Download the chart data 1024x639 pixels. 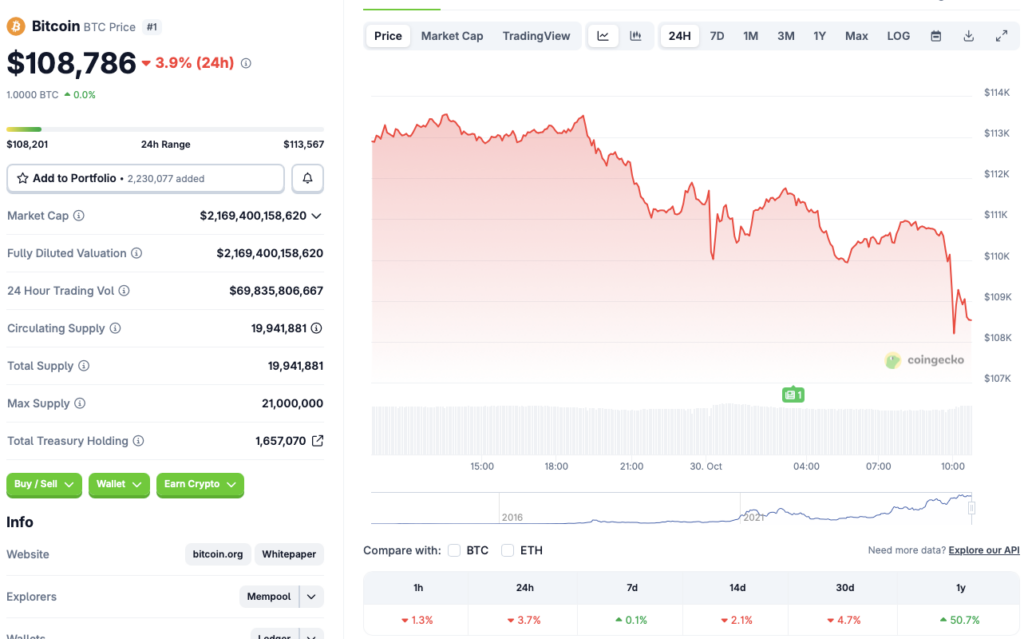[x=968, y=35]
